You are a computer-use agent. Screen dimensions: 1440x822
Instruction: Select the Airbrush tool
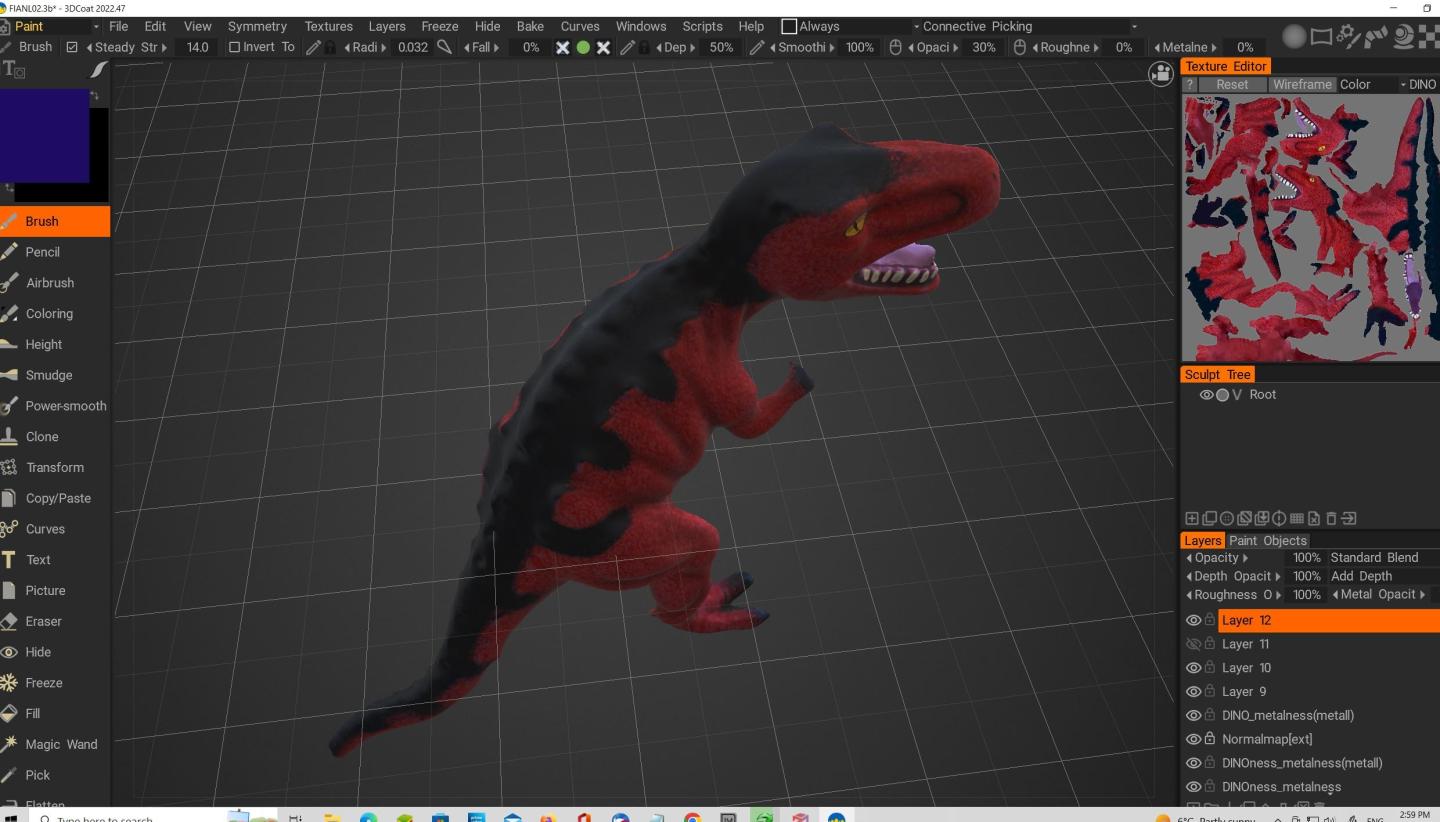(x=54, y=283)
